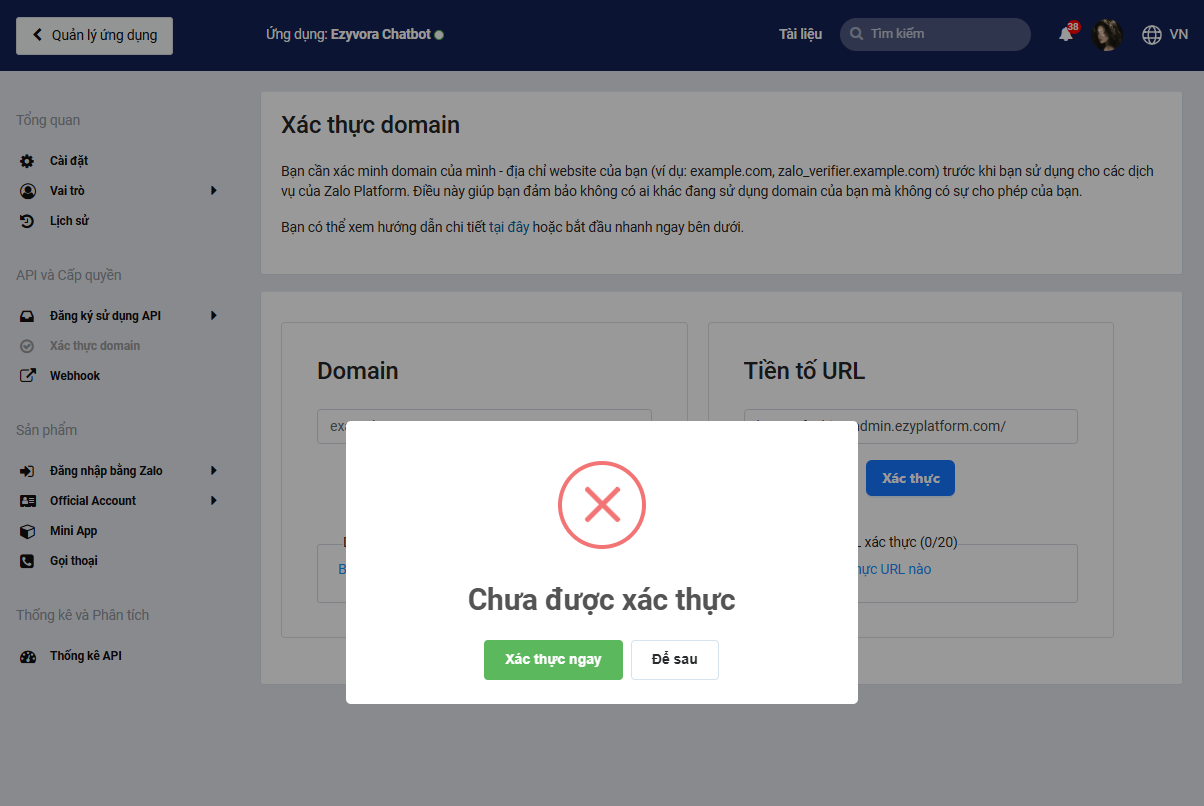
Task: Focus the Domain input field
Action: point(484,426)
